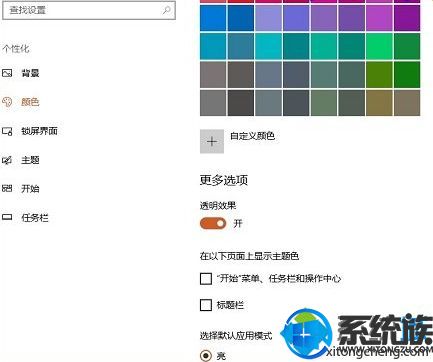Click the plus button for 自定义颜色
Viewport: 433px width, 362px height.
(x=212, y=142)
